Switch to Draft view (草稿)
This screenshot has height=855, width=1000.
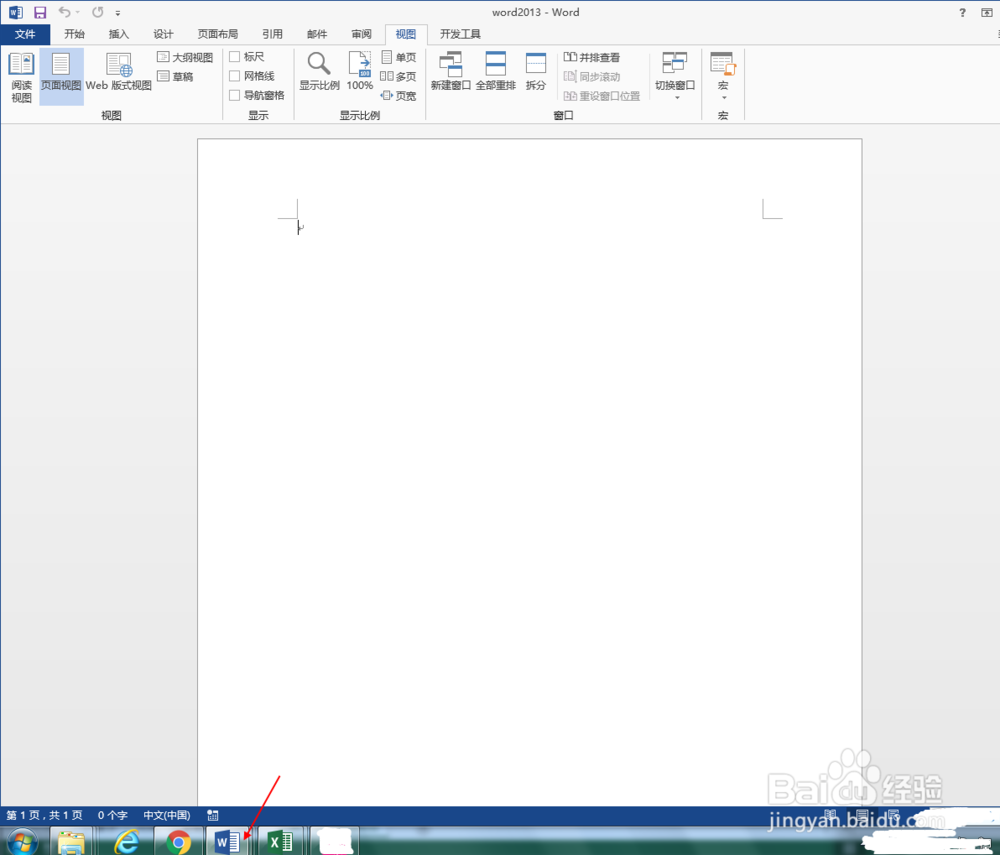175,77
